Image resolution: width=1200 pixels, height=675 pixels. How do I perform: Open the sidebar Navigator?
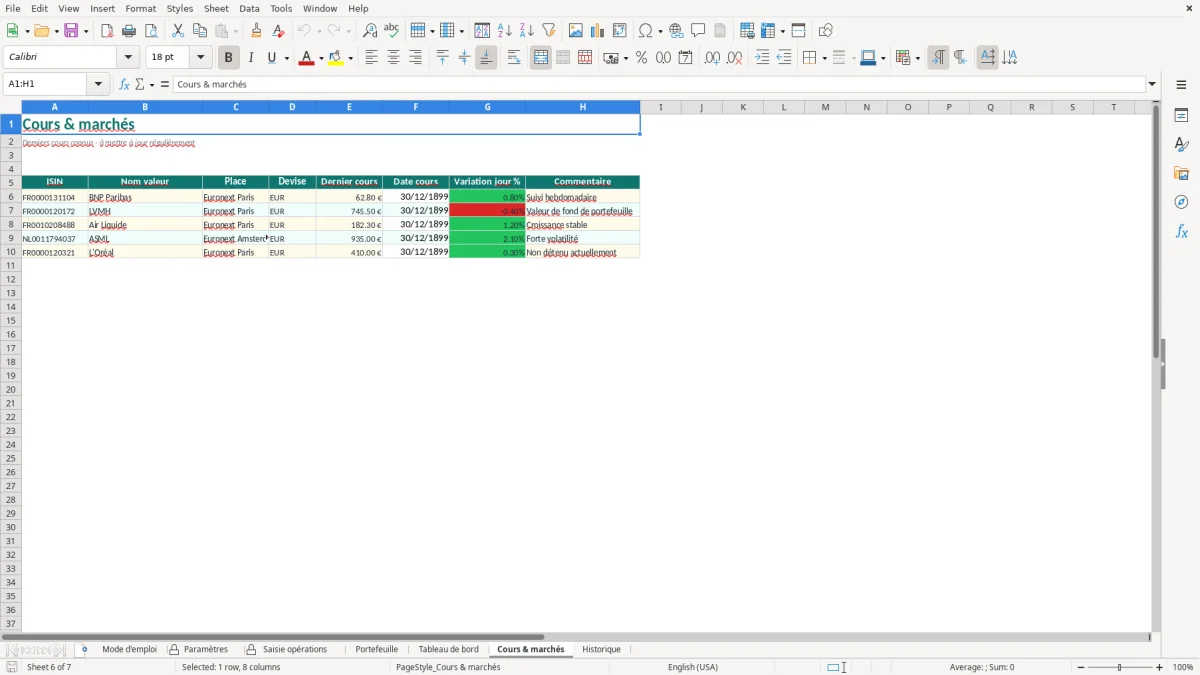pyautogui.click(x=1182, y=203)
